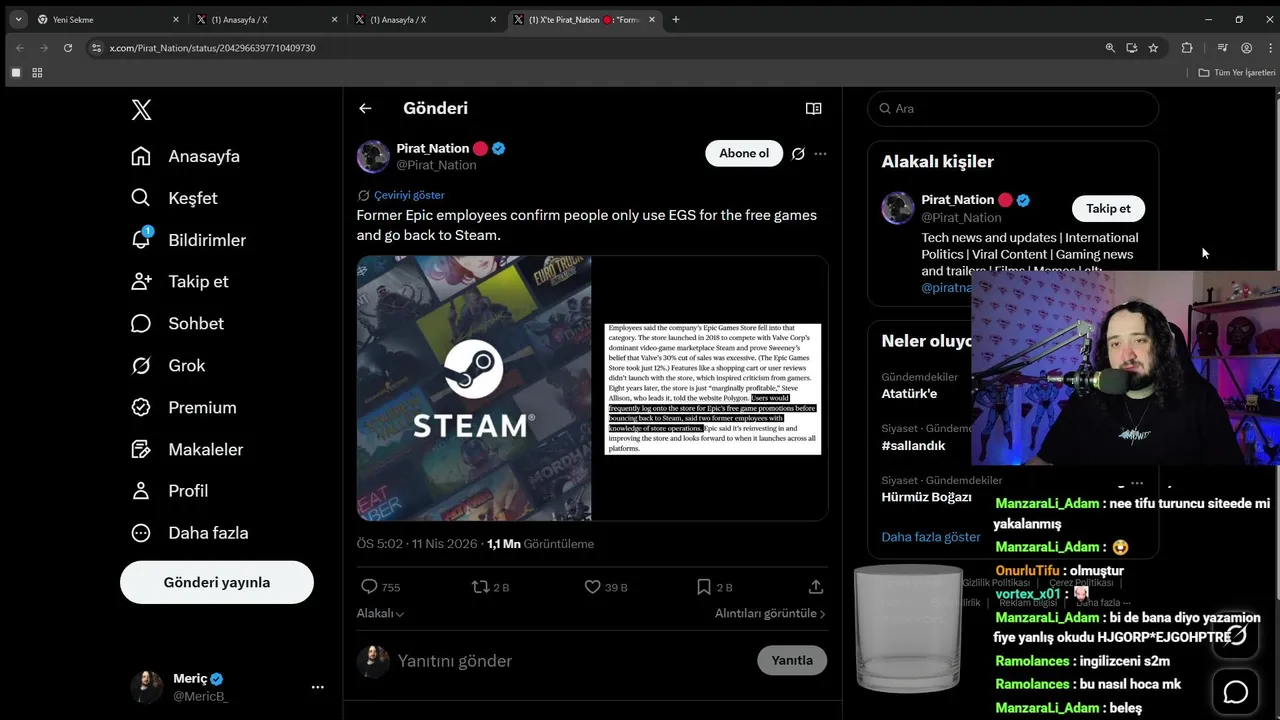This screenshot has height=720, width=1280.
Task: Click the X logo in the sidebar
Action: point(142,110)
